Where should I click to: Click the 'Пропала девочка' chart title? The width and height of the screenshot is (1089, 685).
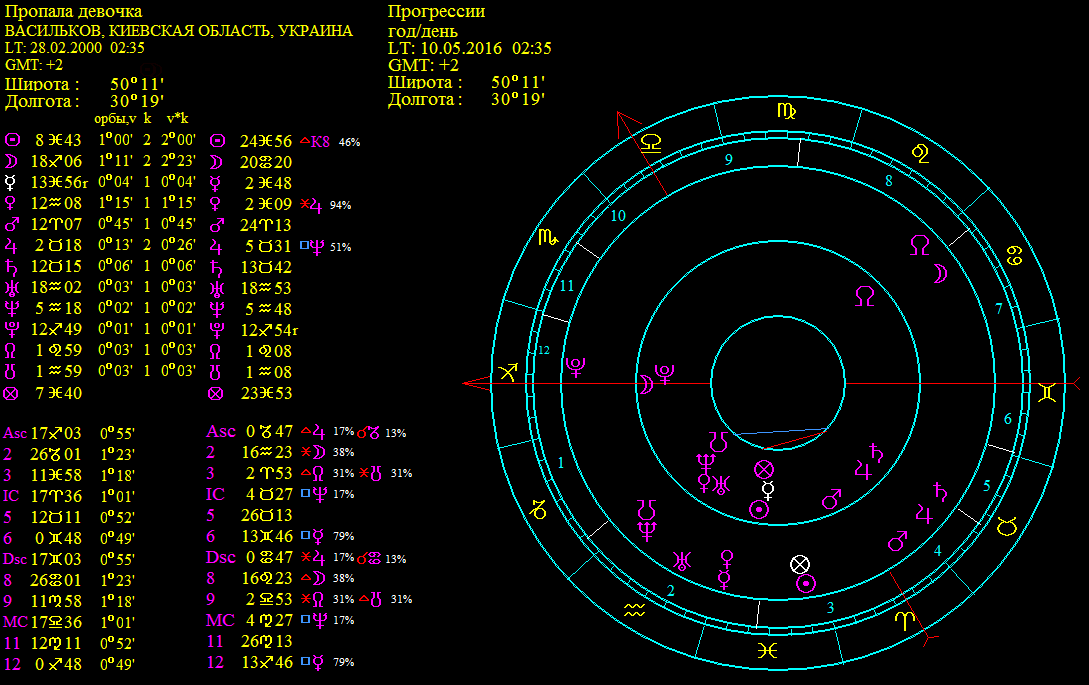point(74,12)
